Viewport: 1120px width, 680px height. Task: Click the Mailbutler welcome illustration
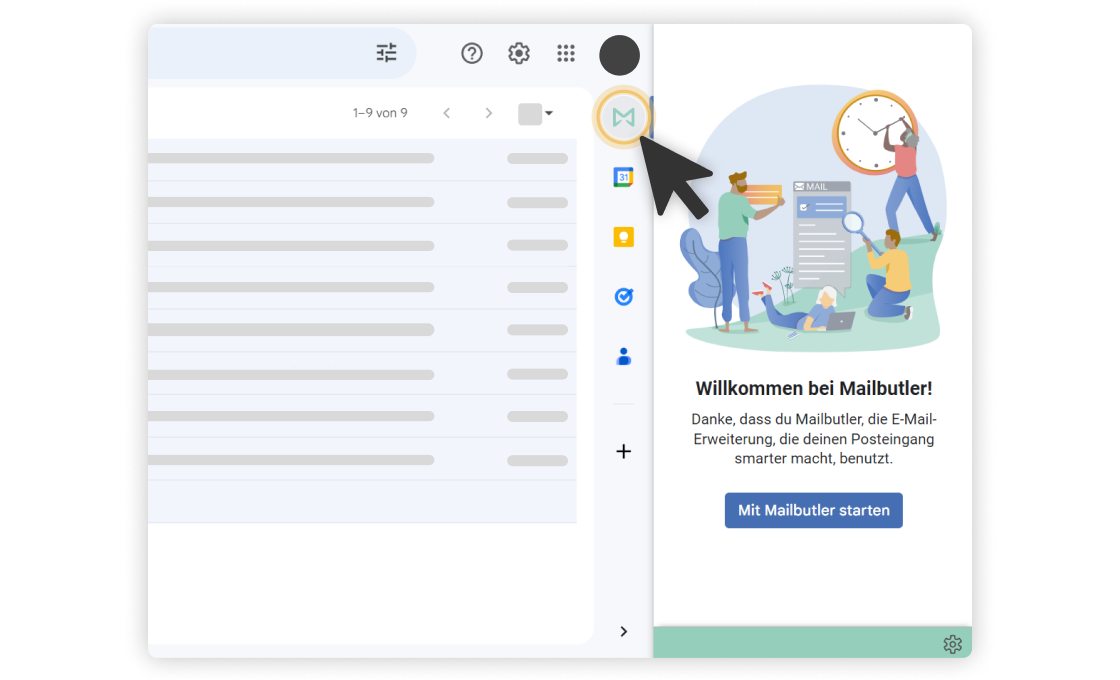tap(814, 218)
